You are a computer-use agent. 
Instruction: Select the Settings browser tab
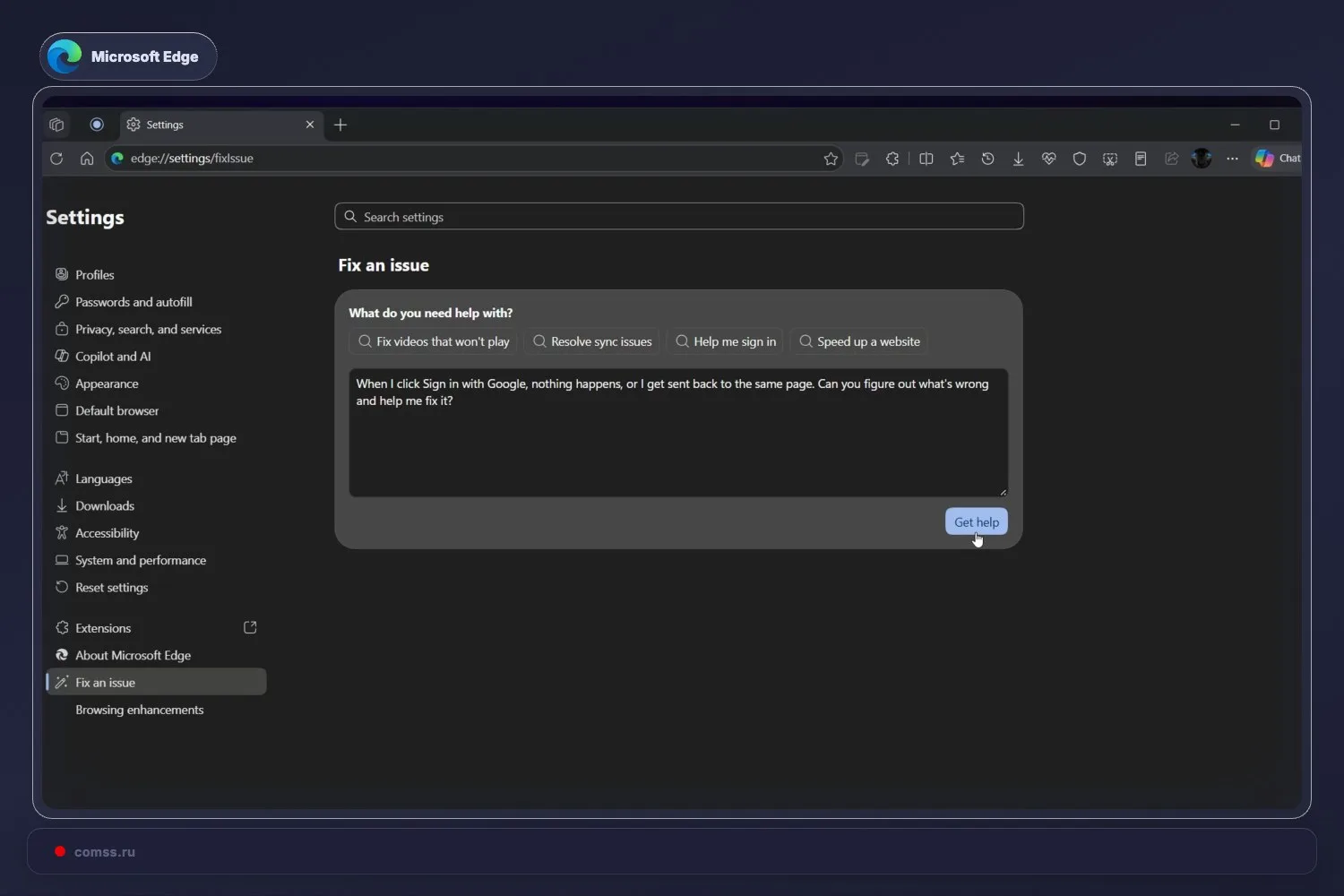[221, 125]
